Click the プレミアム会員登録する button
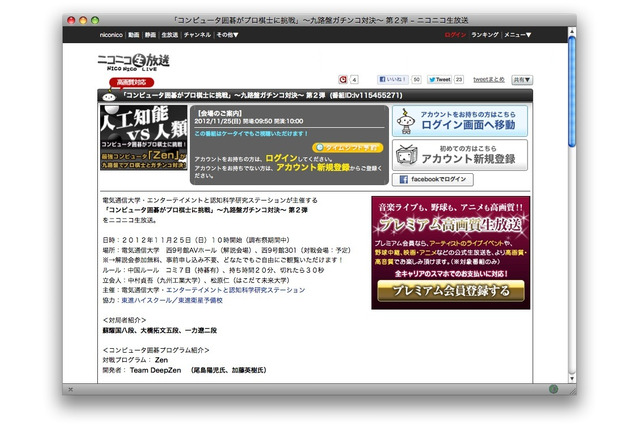640x426 pixels. point(449,291)
